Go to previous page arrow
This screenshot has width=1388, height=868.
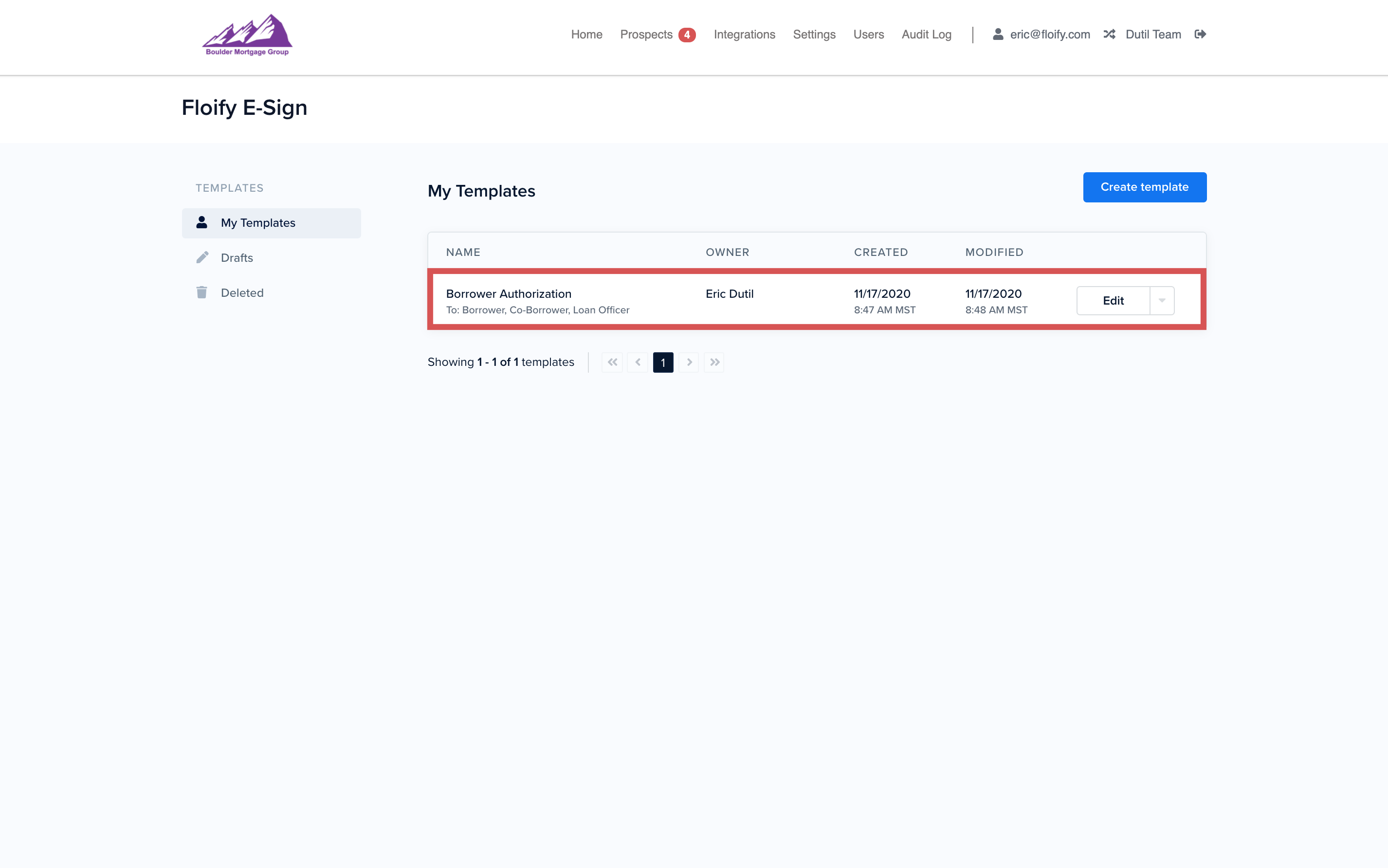click(638, 362)
